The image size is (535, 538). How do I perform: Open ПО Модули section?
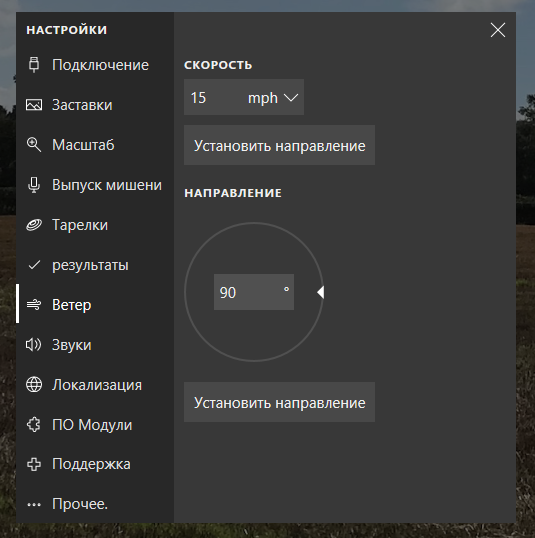[x=95, y=424]
